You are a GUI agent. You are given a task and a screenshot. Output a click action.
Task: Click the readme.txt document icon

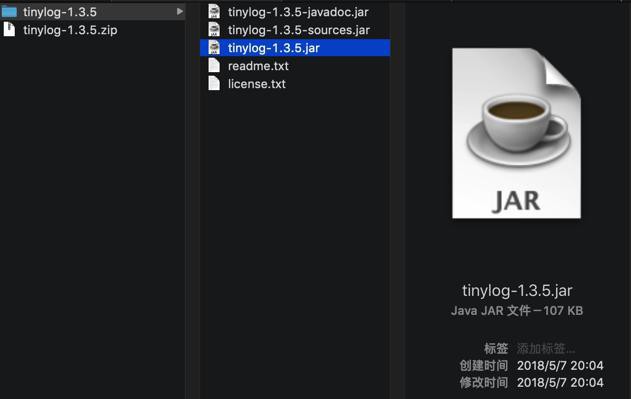214,66
